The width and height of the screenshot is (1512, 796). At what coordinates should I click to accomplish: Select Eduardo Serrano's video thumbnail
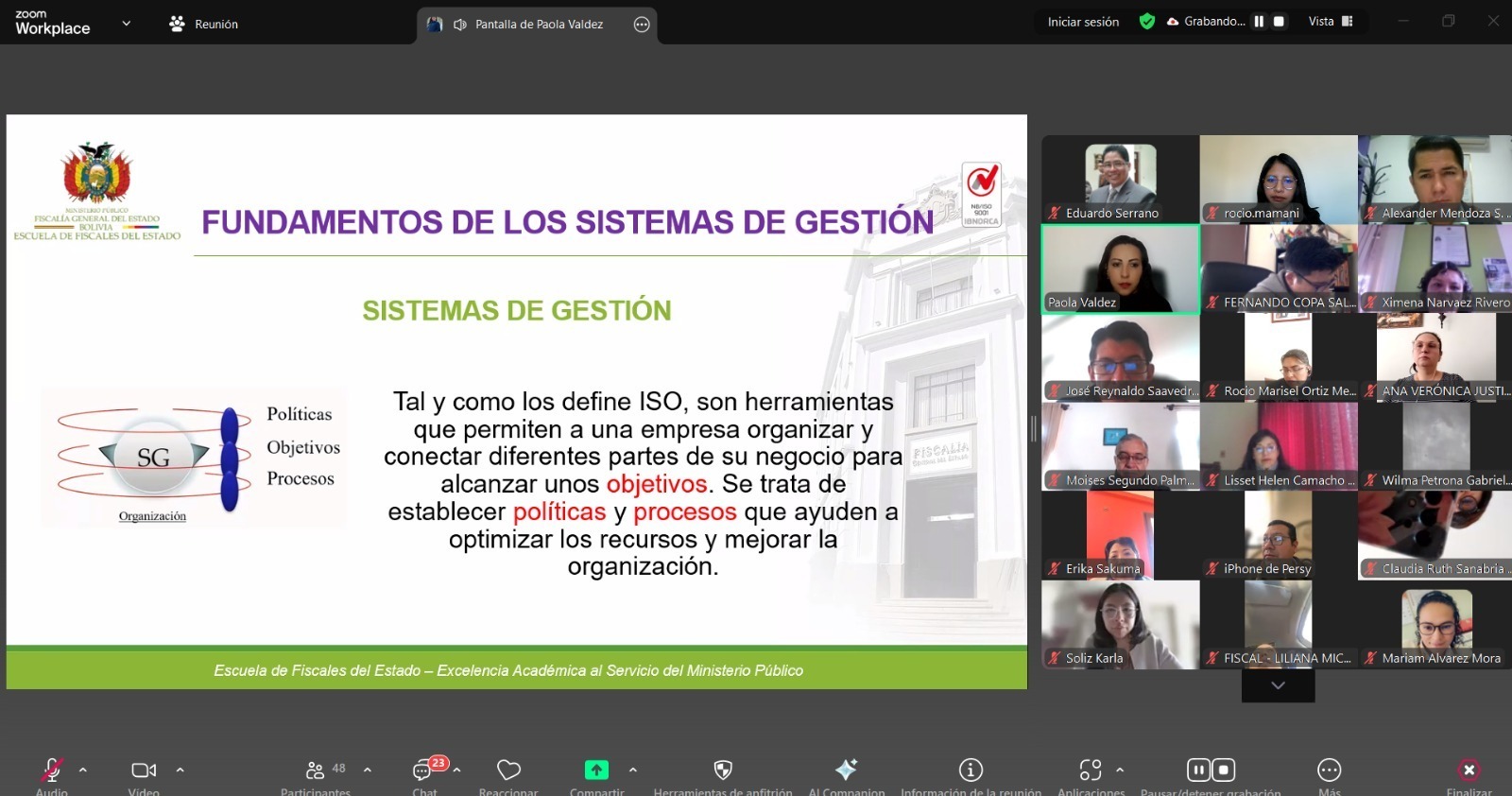(1120, 179)
